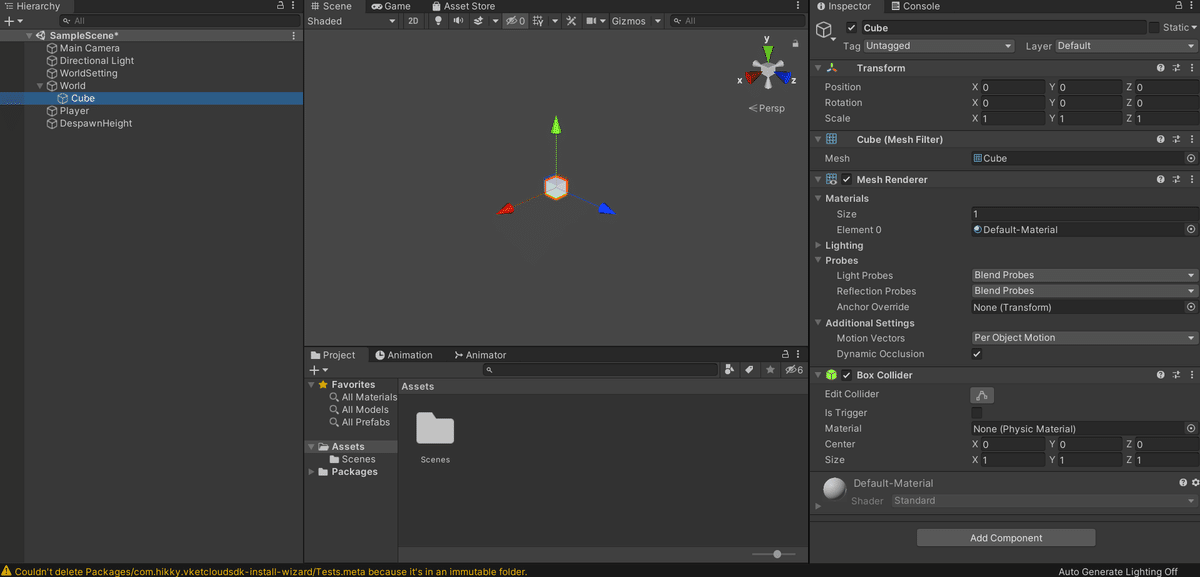Click the scene camera settings icon

click(592, 21)
